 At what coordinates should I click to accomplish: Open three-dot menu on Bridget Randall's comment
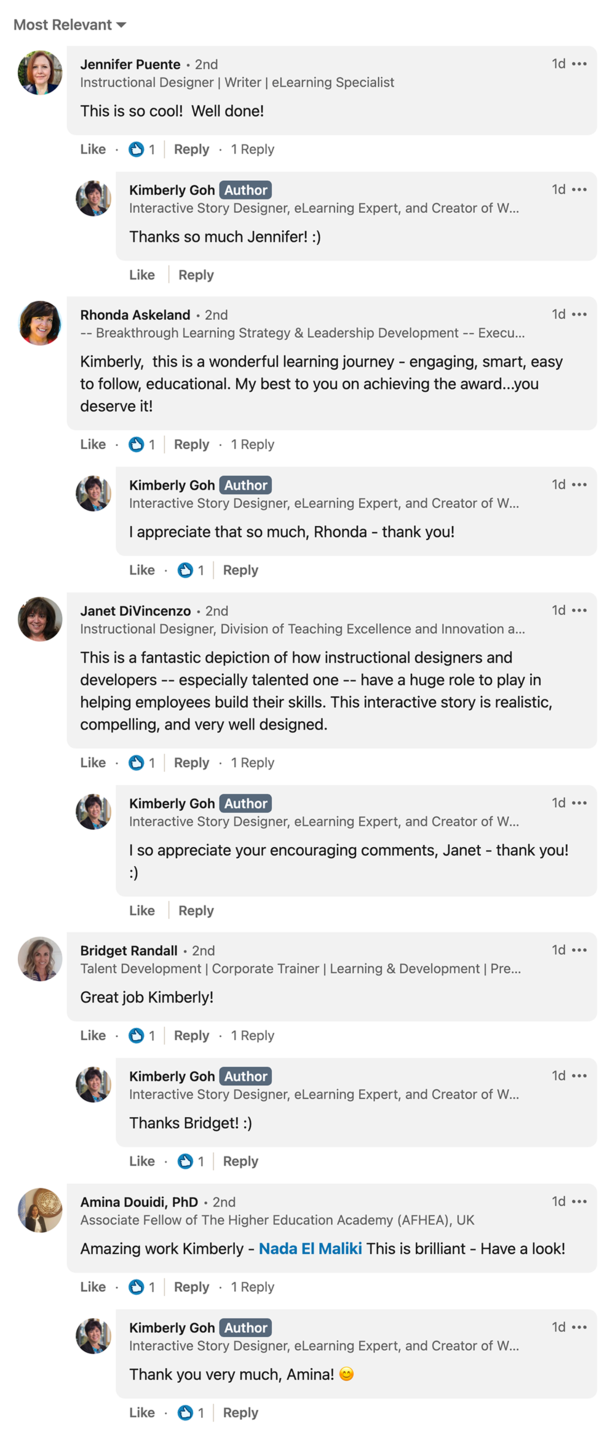[579, 950]
